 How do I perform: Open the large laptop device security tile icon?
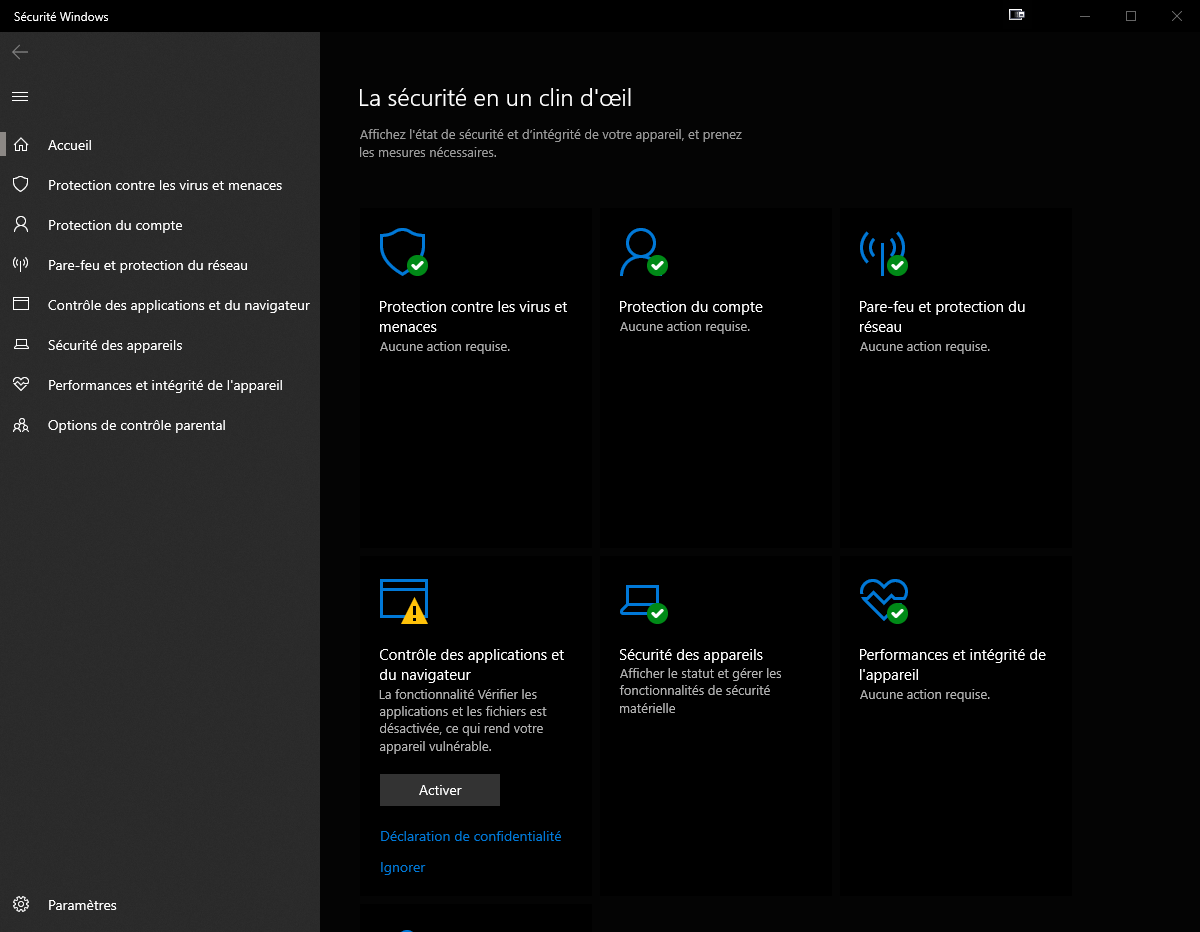pyautogui.click(x=643, y=602)
